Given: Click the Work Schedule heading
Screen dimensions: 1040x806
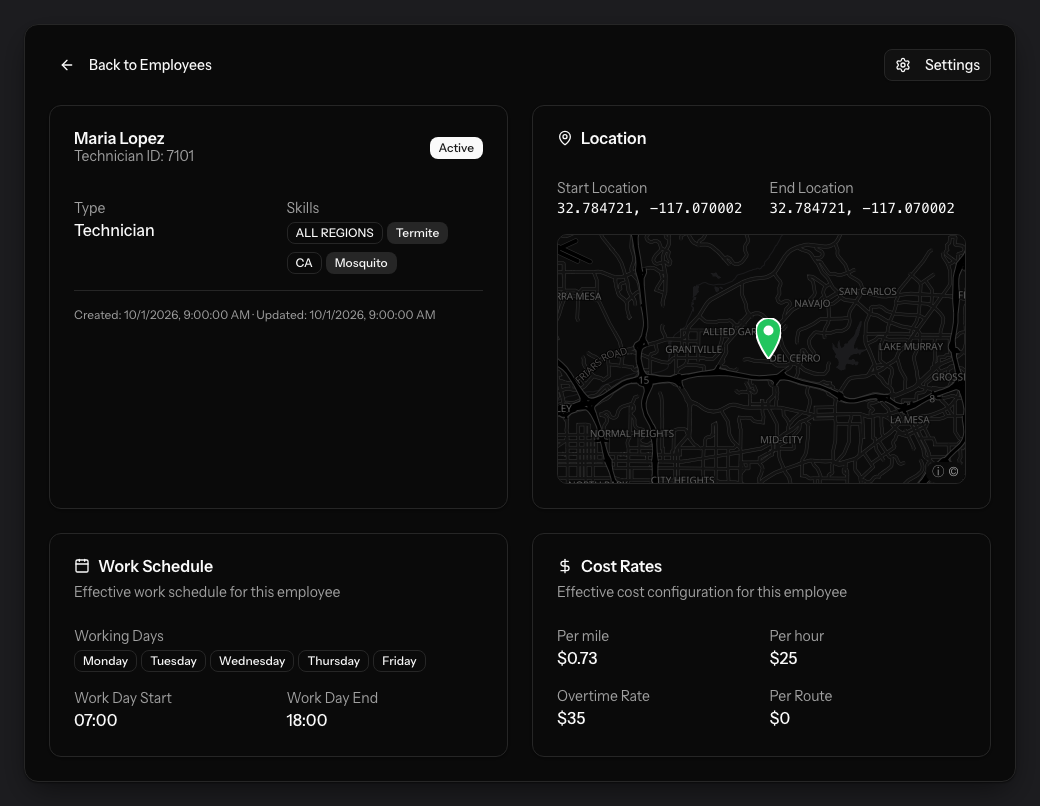Looking at the screenshot, I should [156, 566].
